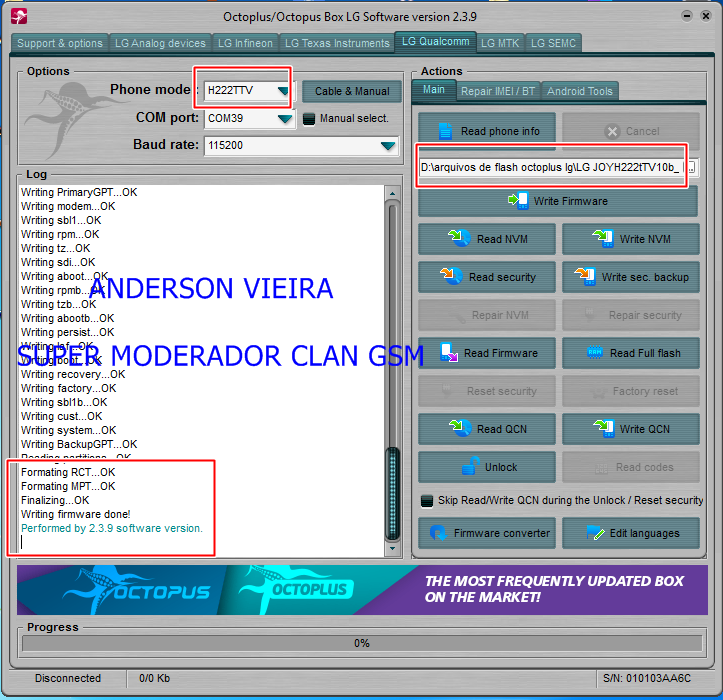The image size is (723, 700).
Task: Switch to LG MTK tab
Action: click(x=500, y=43)
